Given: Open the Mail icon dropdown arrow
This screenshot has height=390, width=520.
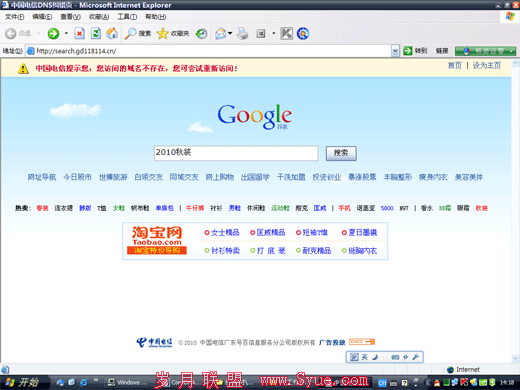Looking at the screenshot, I should (230, 33).
